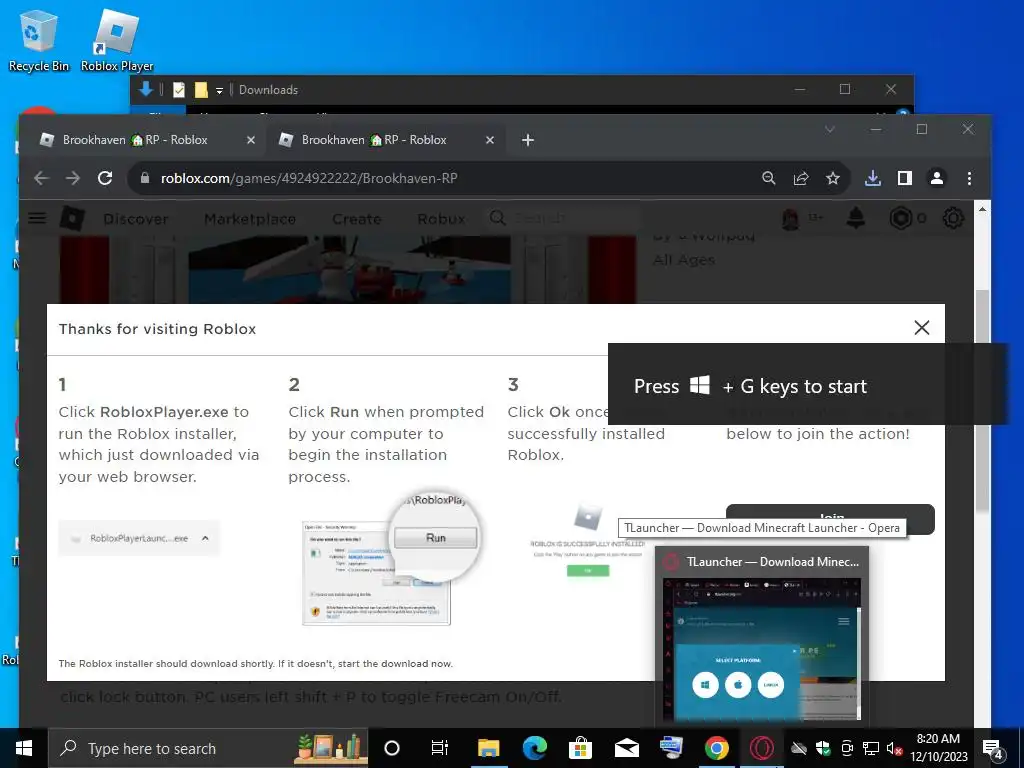Open the Roblox hamburger navigation menu
The width and height of the screenshot is (1024, 768).
tap(37, 218)
